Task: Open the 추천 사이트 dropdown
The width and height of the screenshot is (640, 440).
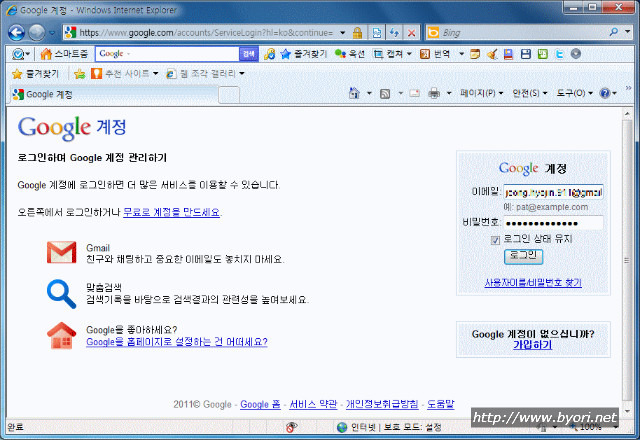Action: point(124,74)
